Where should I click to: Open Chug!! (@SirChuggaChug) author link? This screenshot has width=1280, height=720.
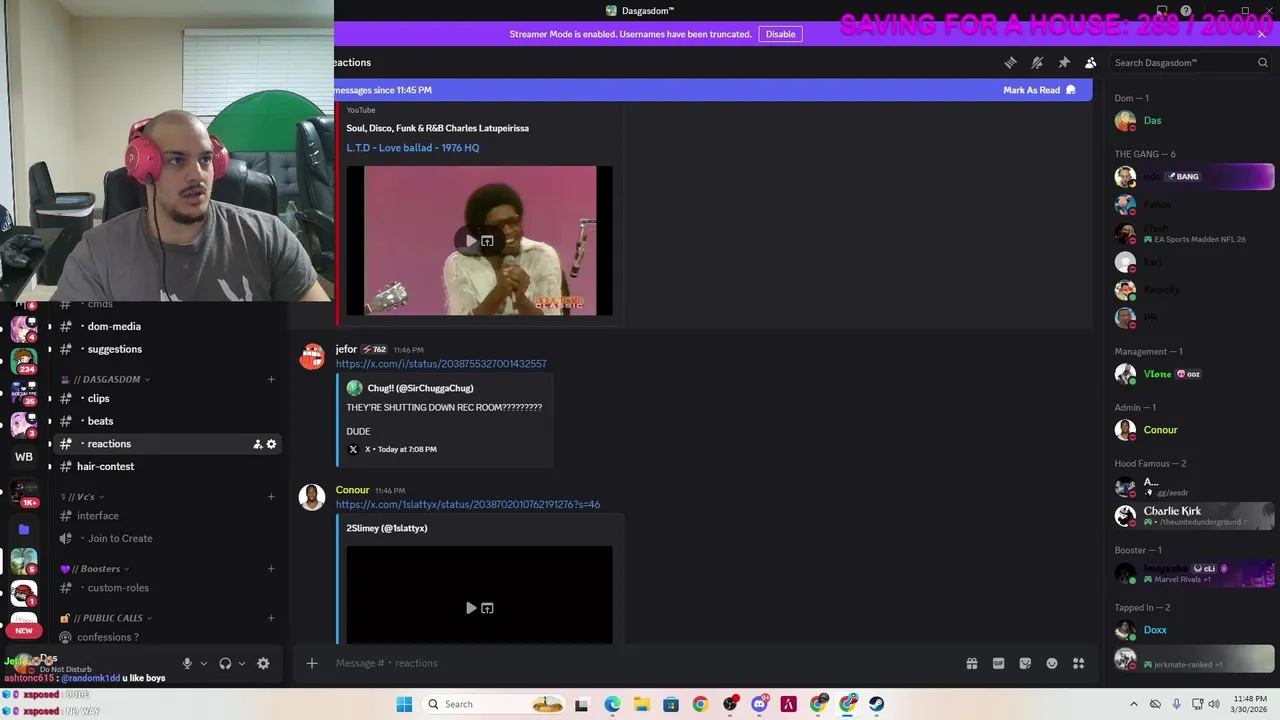click(x=420, y=388)
